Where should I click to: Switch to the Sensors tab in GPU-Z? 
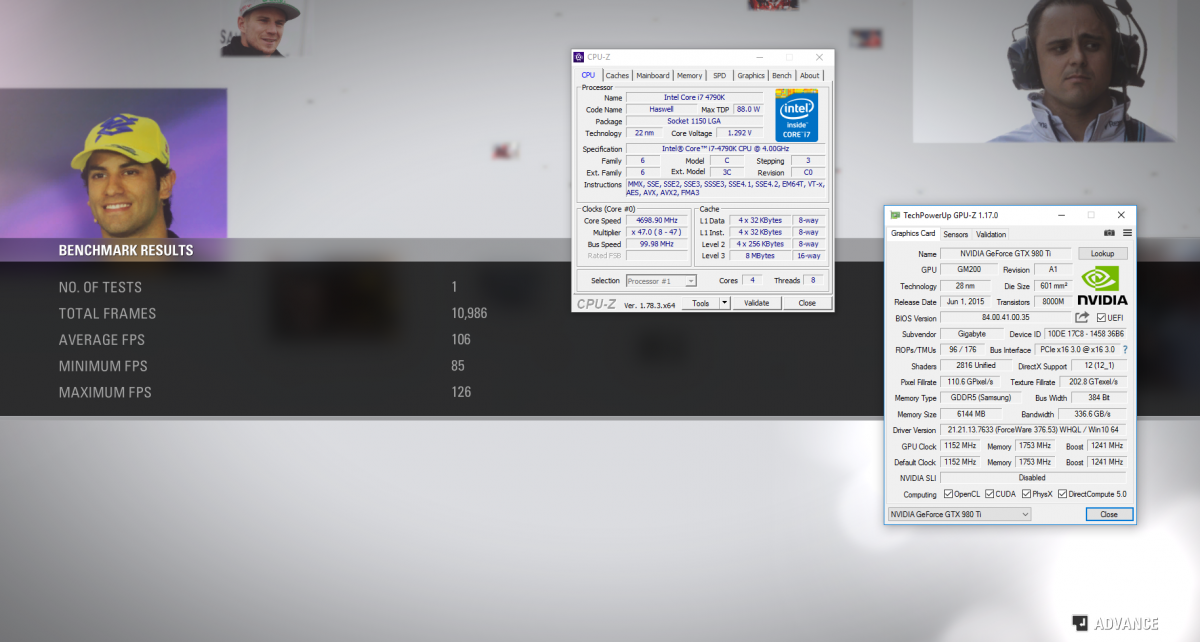click(x=955, y=234)
